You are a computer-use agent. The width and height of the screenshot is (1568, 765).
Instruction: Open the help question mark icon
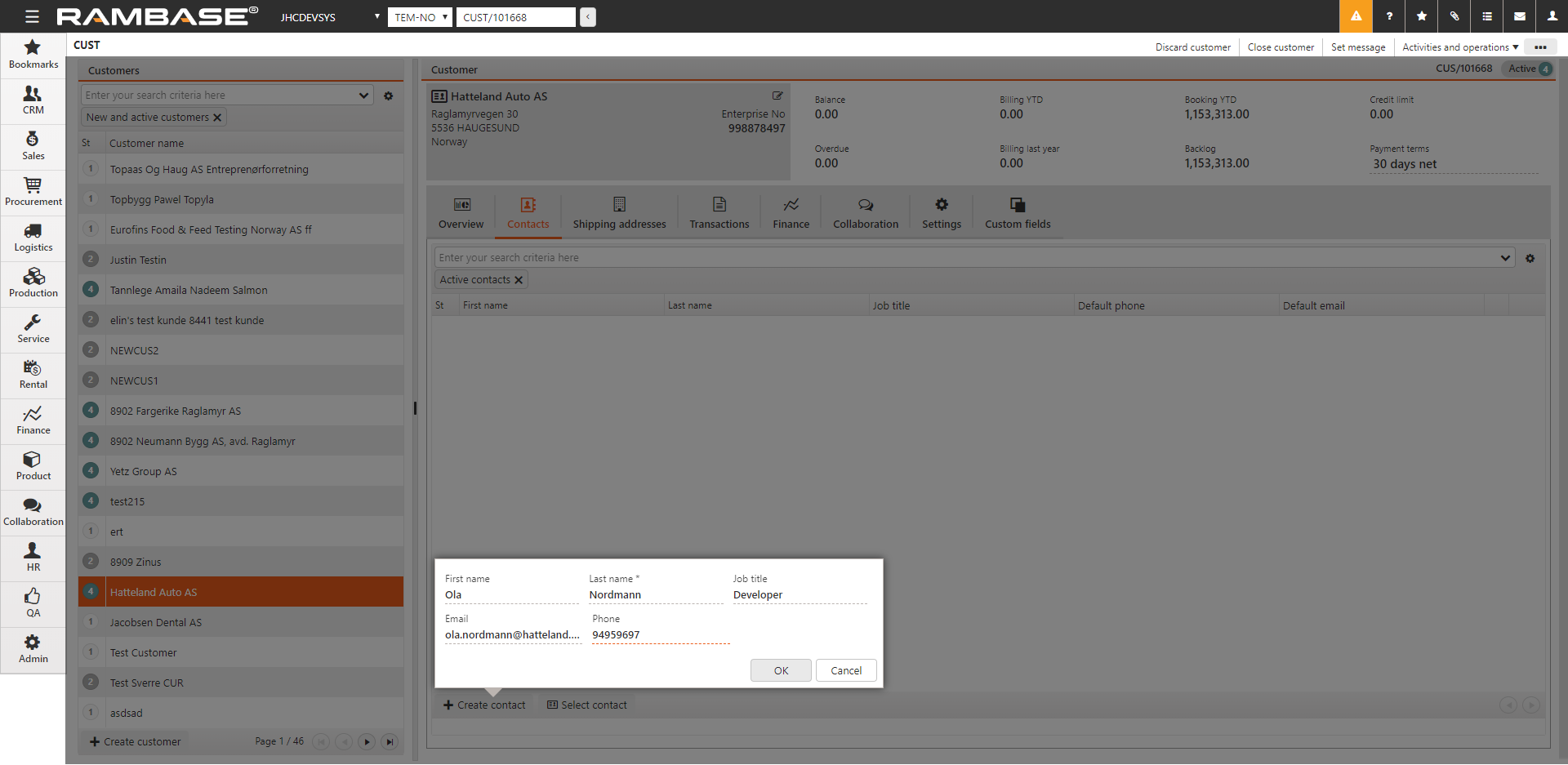pyautogui.click(x=1389, y=16)
